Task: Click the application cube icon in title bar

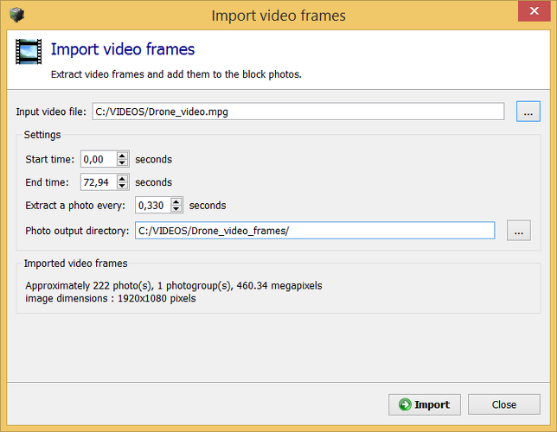Action: [x=17, y=15]
